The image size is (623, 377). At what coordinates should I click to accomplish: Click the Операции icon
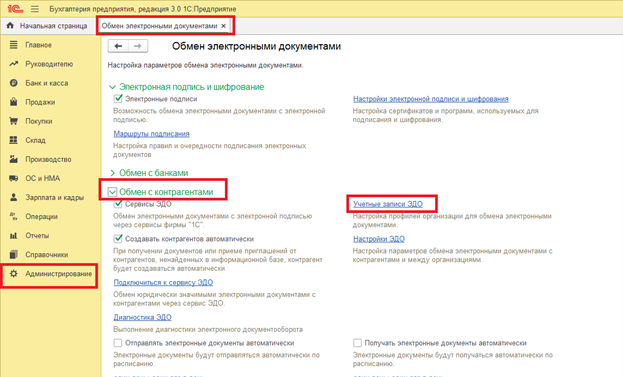coord(14,217)
